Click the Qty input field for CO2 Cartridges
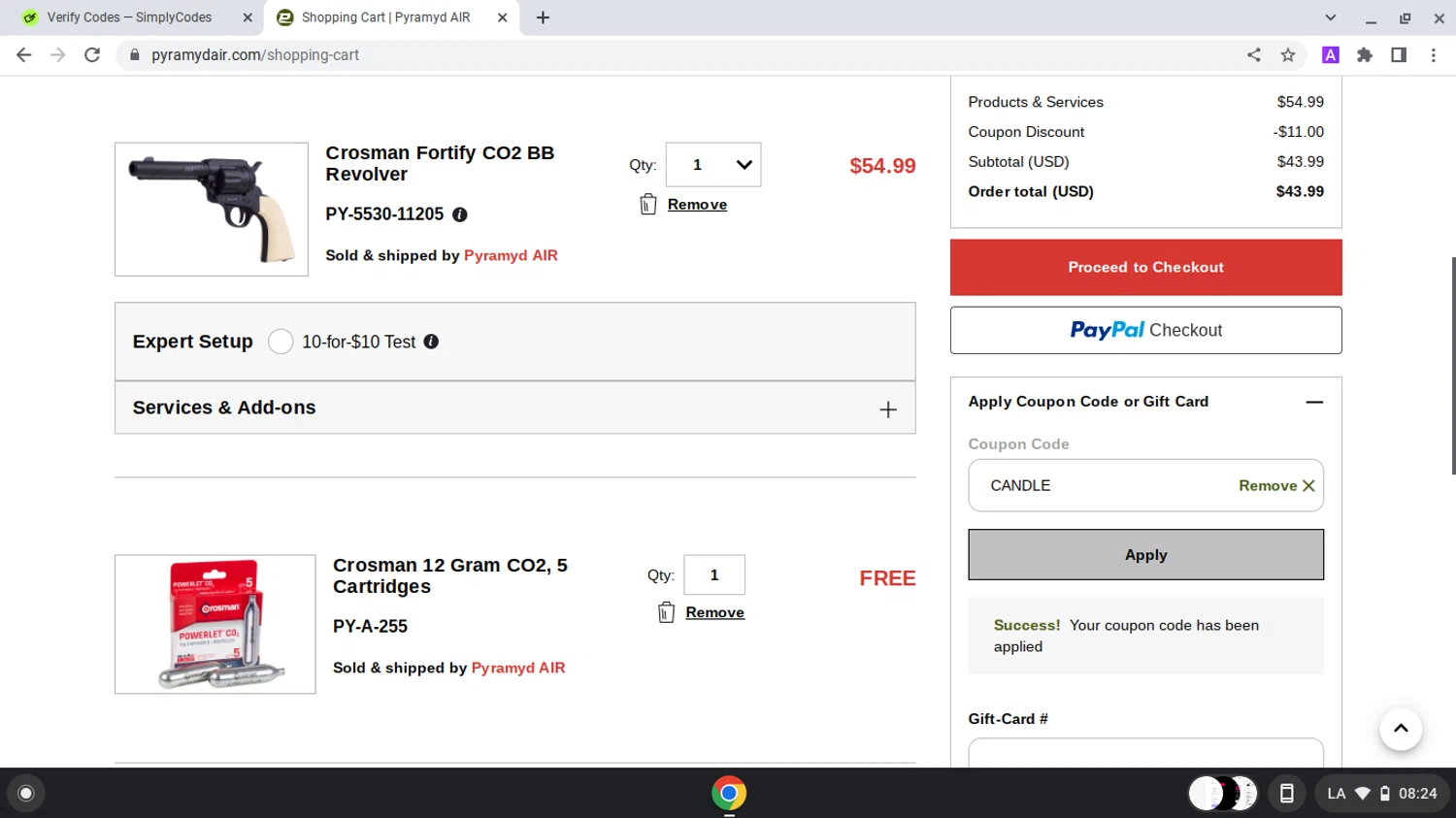 (714, 574)
